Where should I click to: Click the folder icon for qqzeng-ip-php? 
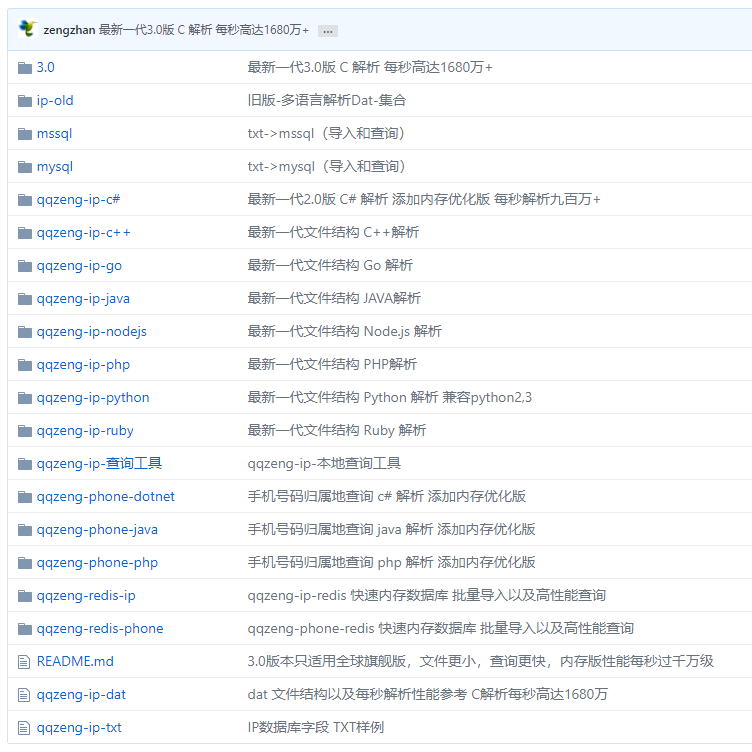(25, 365)
